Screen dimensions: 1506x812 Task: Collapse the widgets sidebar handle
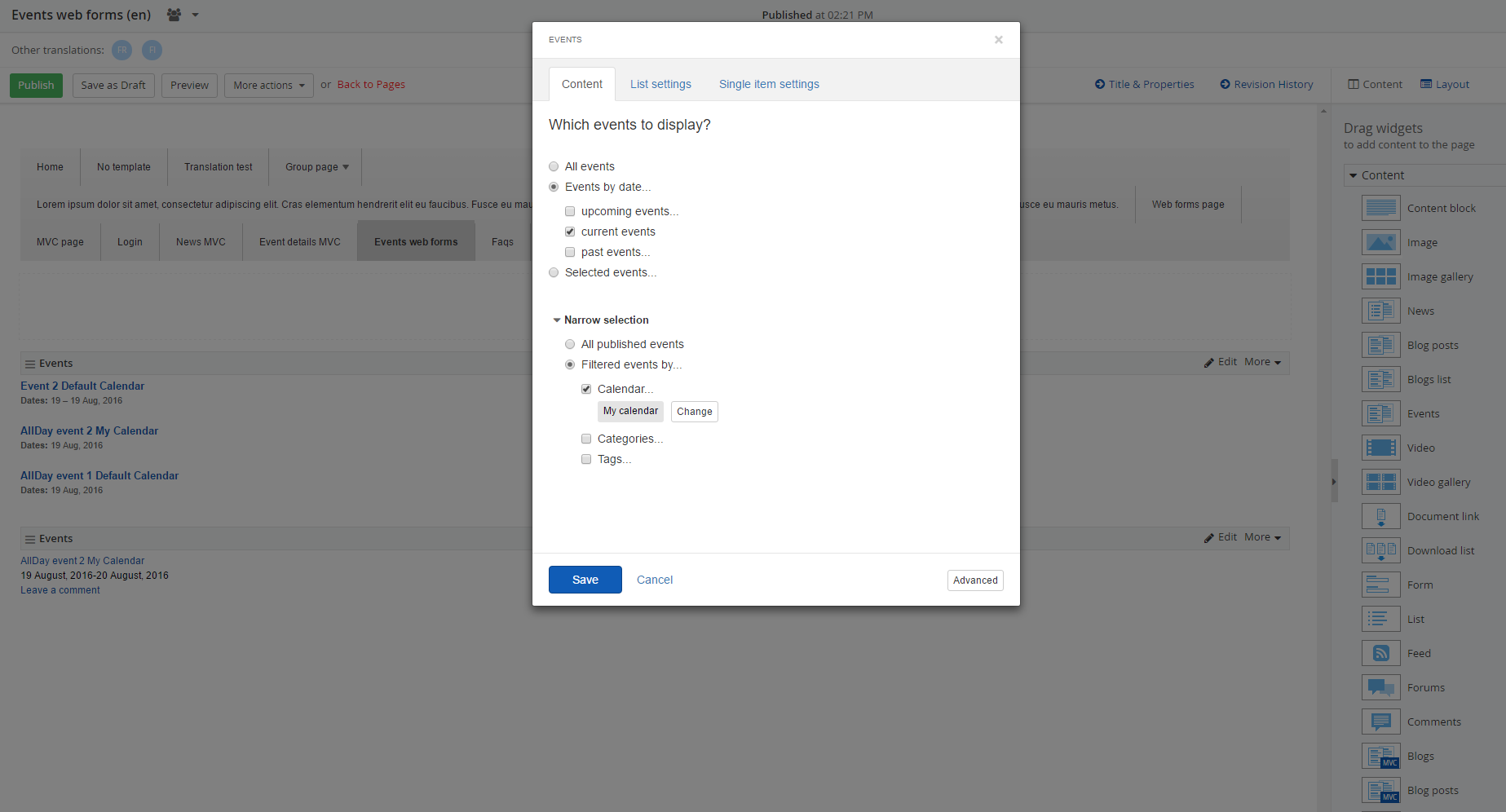1334,481
